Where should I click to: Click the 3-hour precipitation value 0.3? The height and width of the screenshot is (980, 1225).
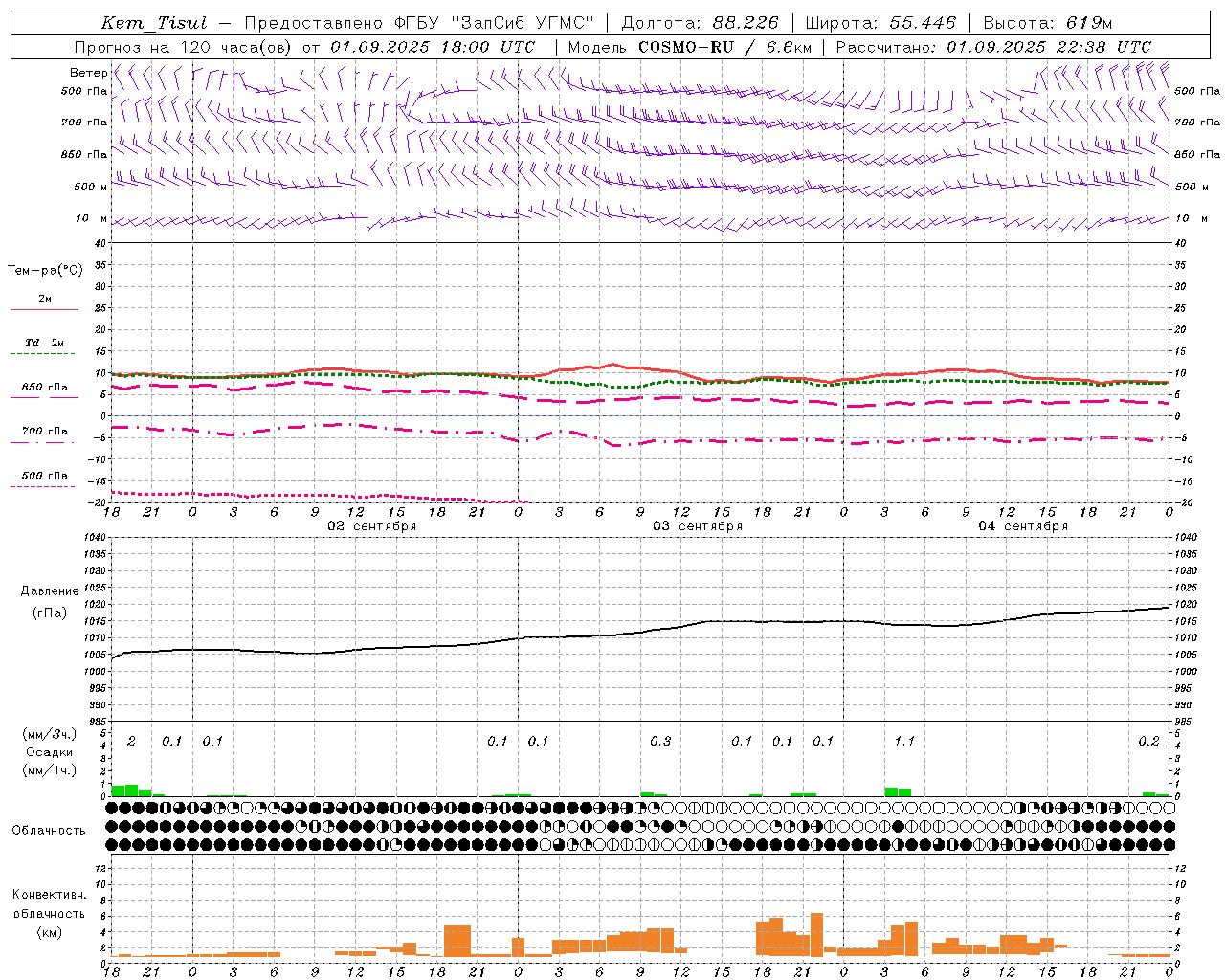(x=660, y=742)
